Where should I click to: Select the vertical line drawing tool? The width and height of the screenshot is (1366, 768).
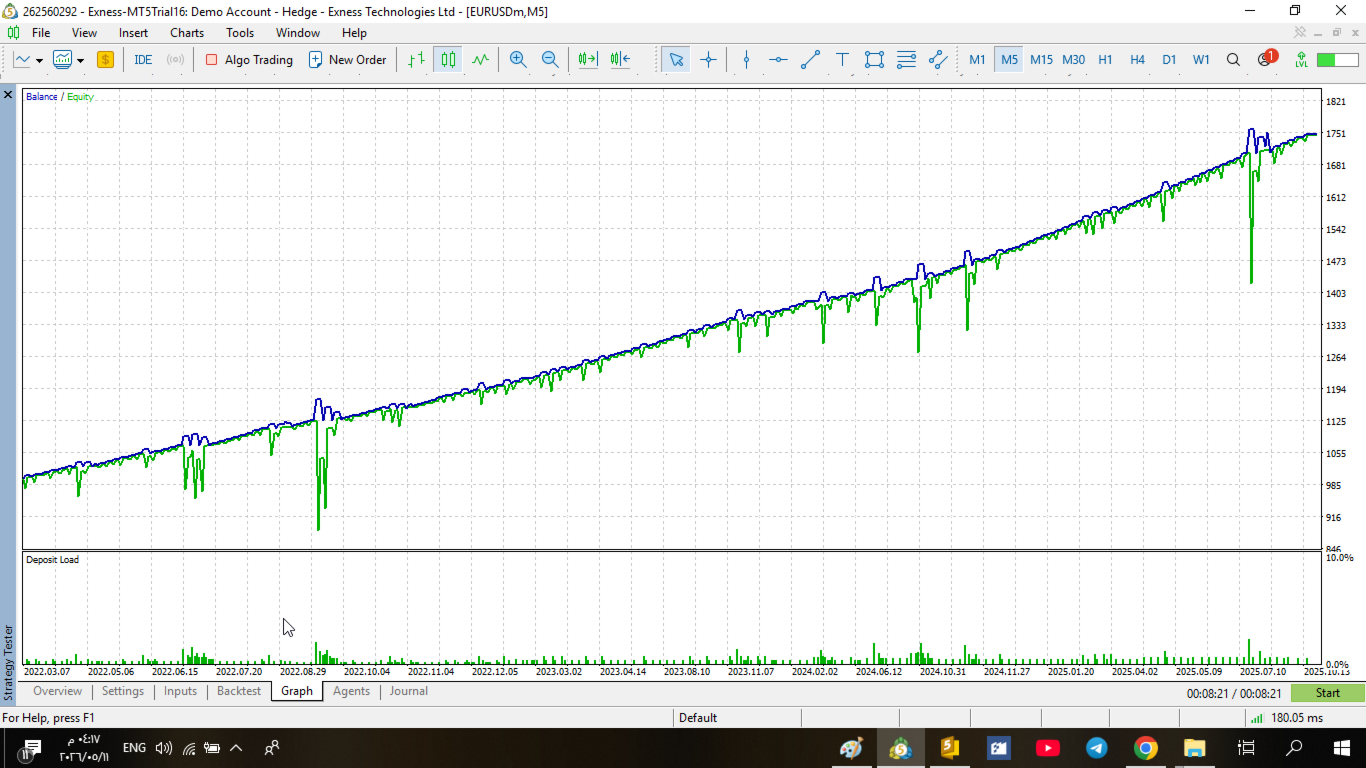pos(746,59)
